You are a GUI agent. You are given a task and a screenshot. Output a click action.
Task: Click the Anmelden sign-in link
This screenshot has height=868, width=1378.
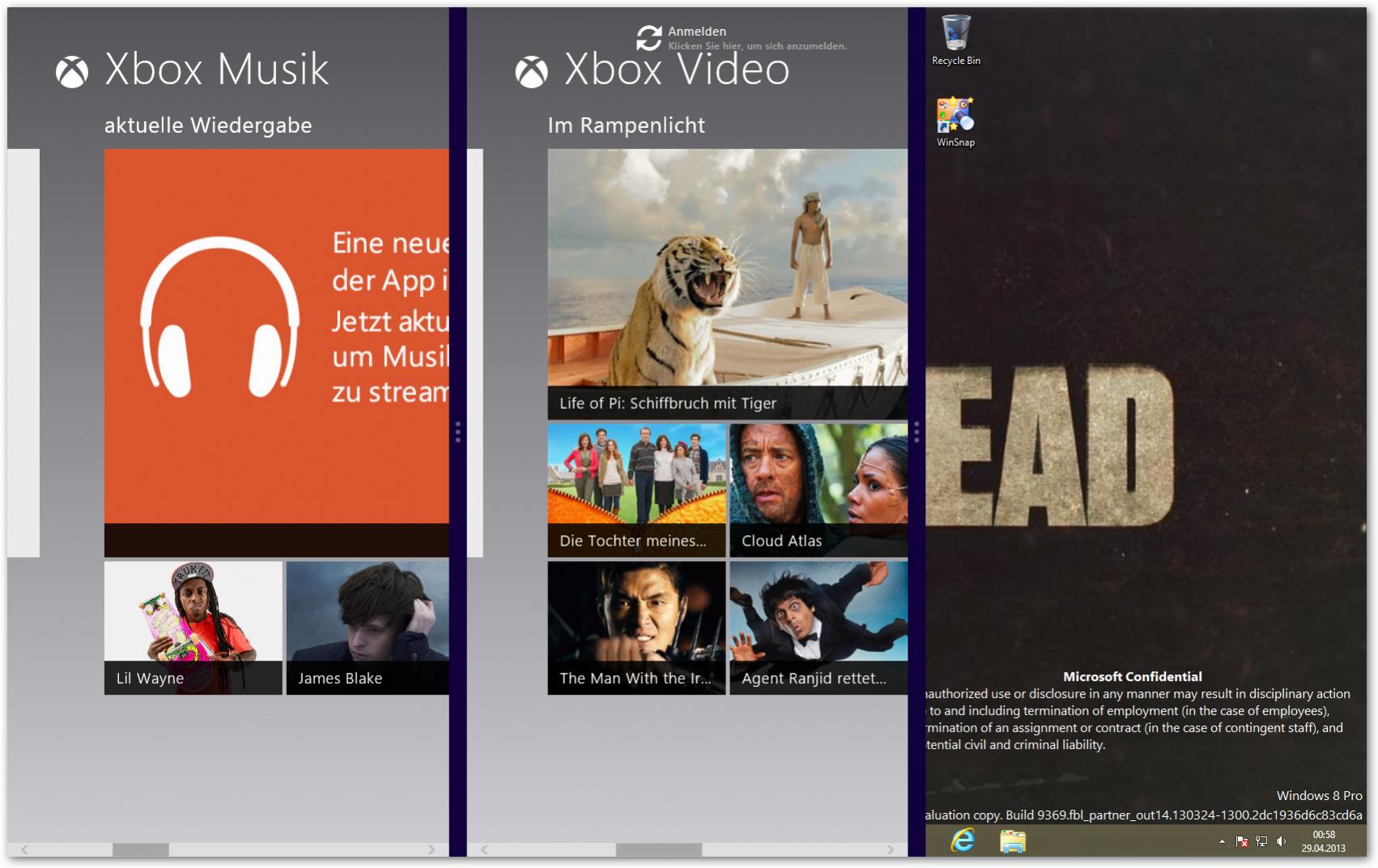[x=697, y=32]
